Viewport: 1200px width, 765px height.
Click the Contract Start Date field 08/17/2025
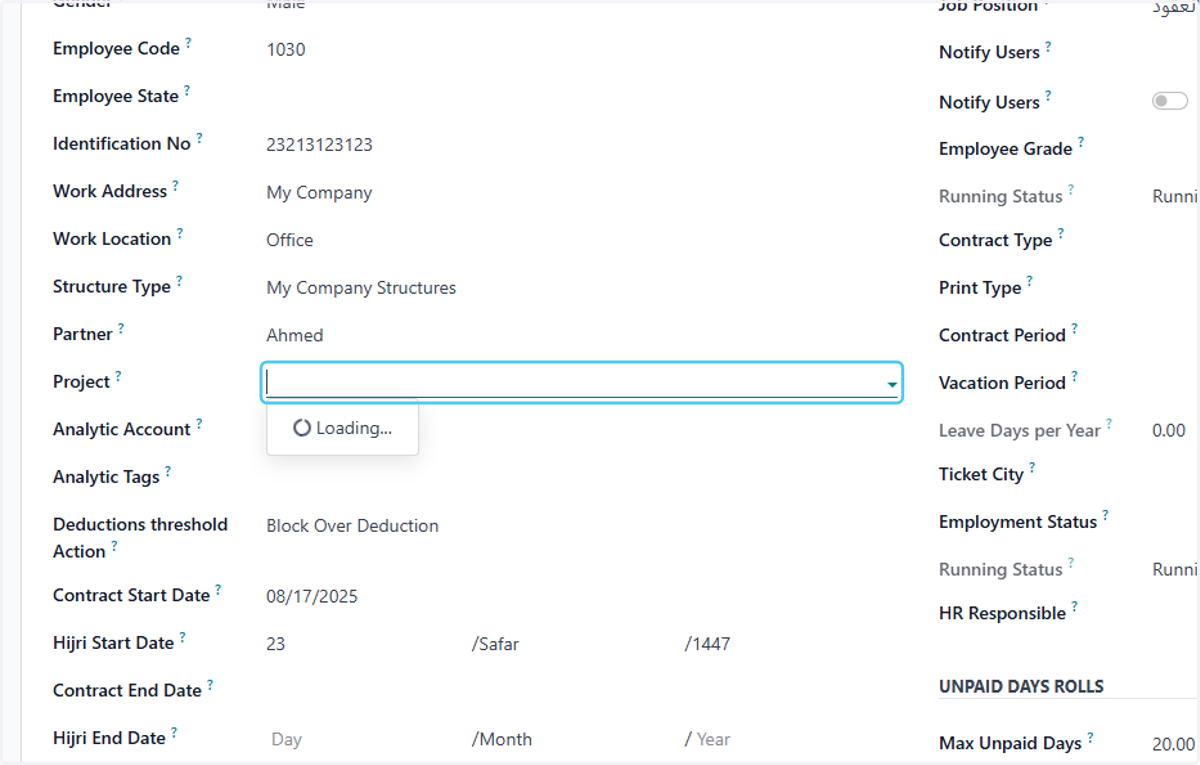(x=312, y=597)
